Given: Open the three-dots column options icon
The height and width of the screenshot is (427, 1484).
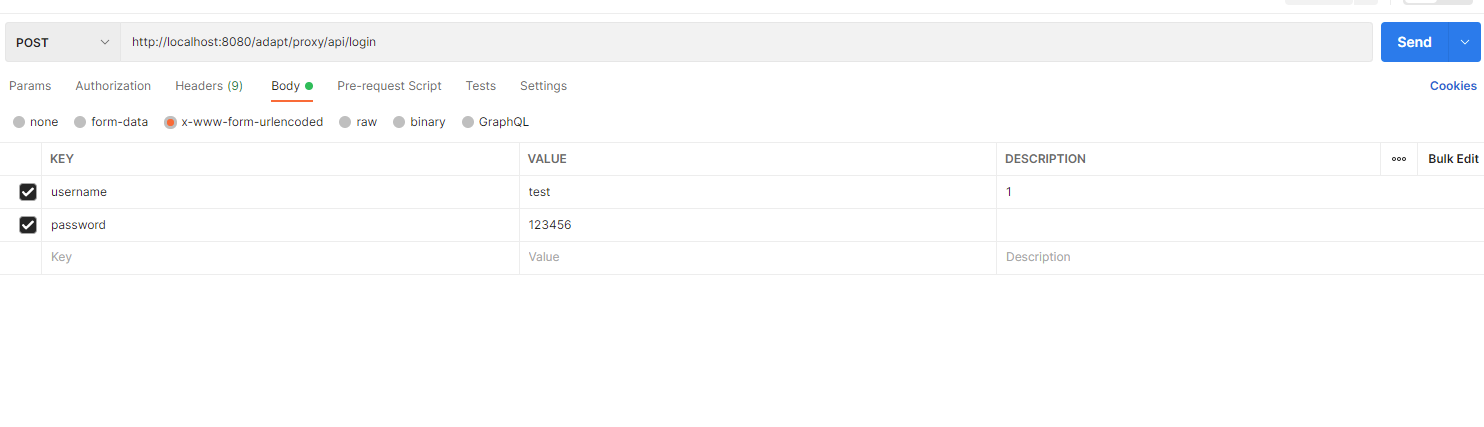Looking at the screenshot, I should click(1398, 159).
